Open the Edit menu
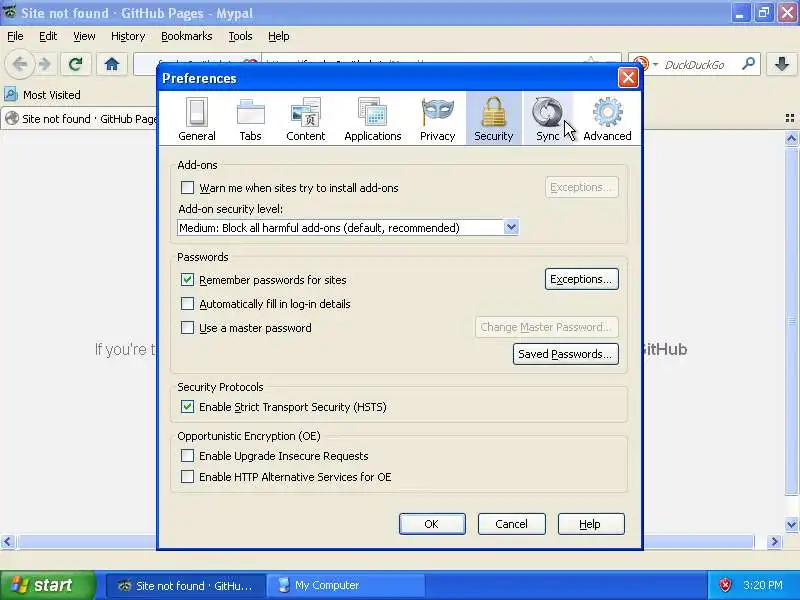The image size is (800, 600). point(48,36)
